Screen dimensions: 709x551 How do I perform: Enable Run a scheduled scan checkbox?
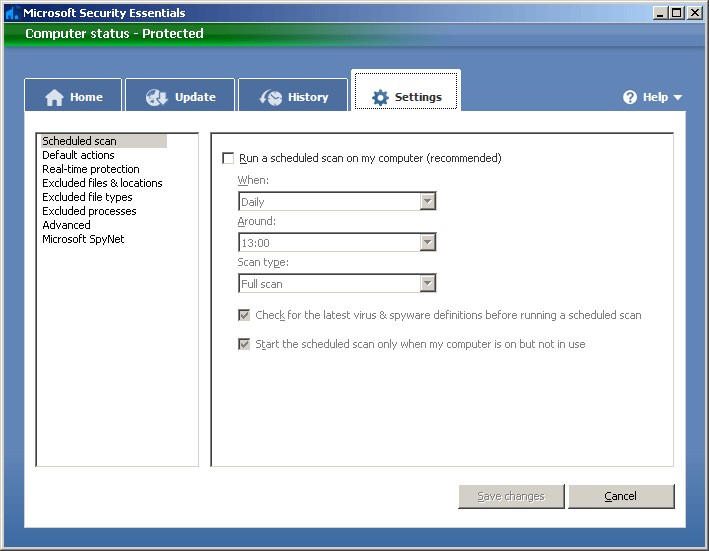pyautogui.click(x=228, y=158)
